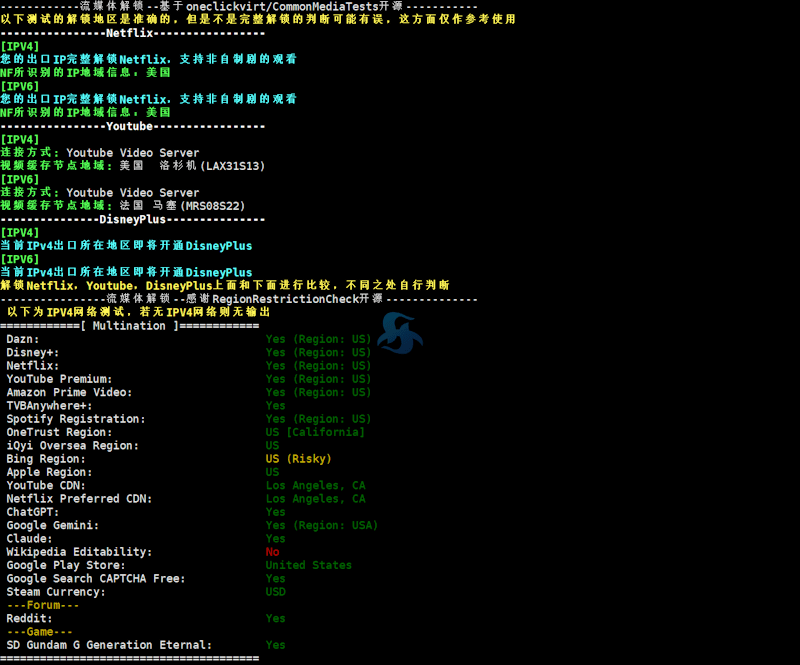
Task: Click the 'Amazon Prime Video:' row label
Action: coord(69,392)
